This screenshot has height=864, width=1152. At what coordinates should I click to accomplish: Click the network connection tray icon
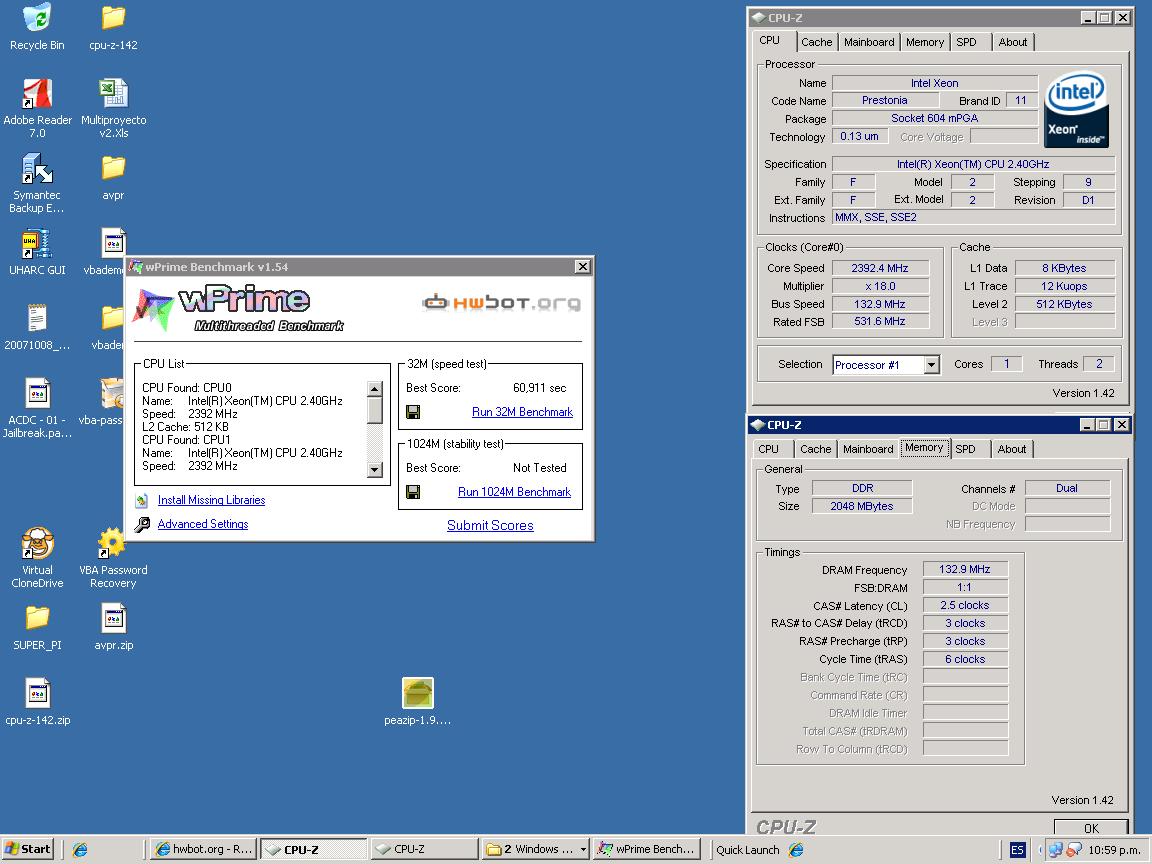[x=1055, y=849]
